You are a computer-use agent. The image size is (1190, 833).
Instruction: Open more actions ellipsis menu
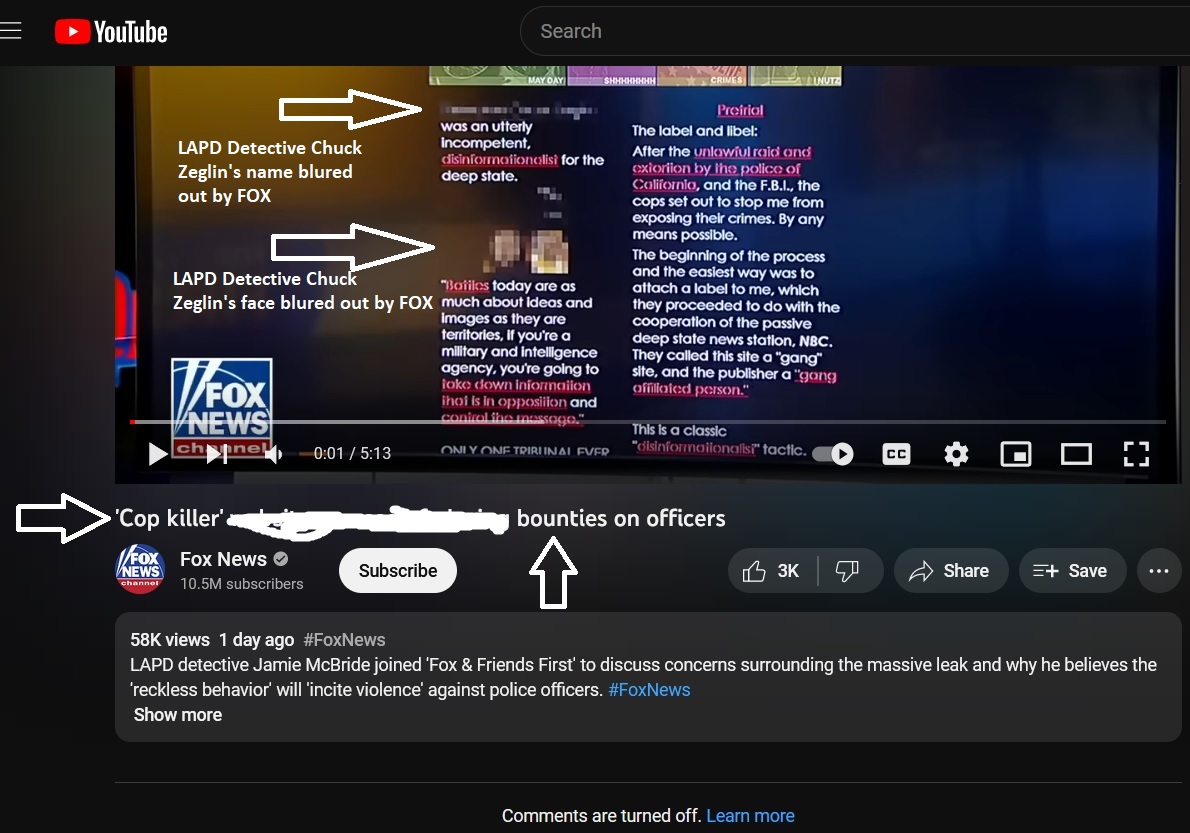(x=1159, y=571)
